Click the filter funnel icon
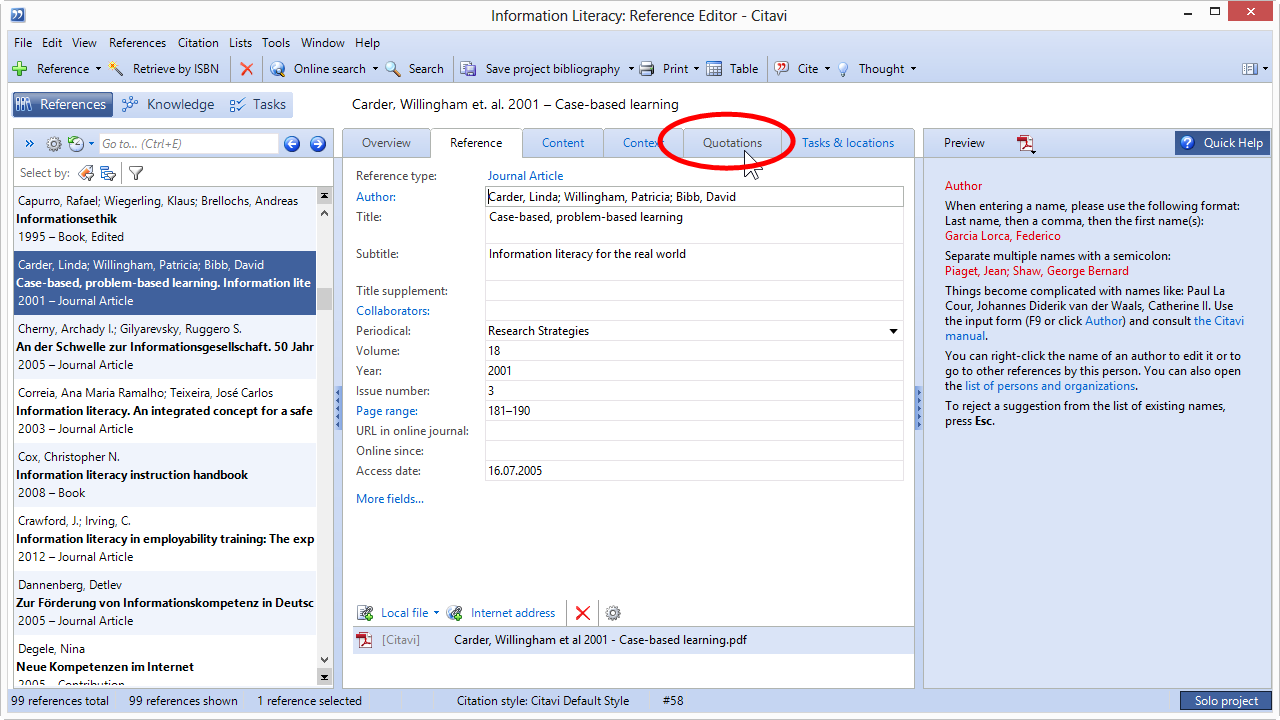 click(136, 173)
